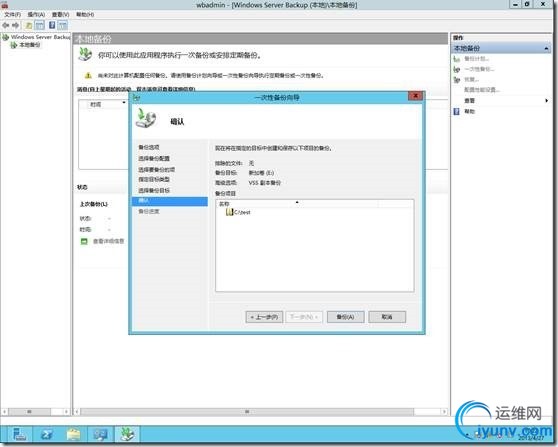The image size is (558, 447).
Task: Select the highlighted 确认 wizard step
Action: (170, 201)
